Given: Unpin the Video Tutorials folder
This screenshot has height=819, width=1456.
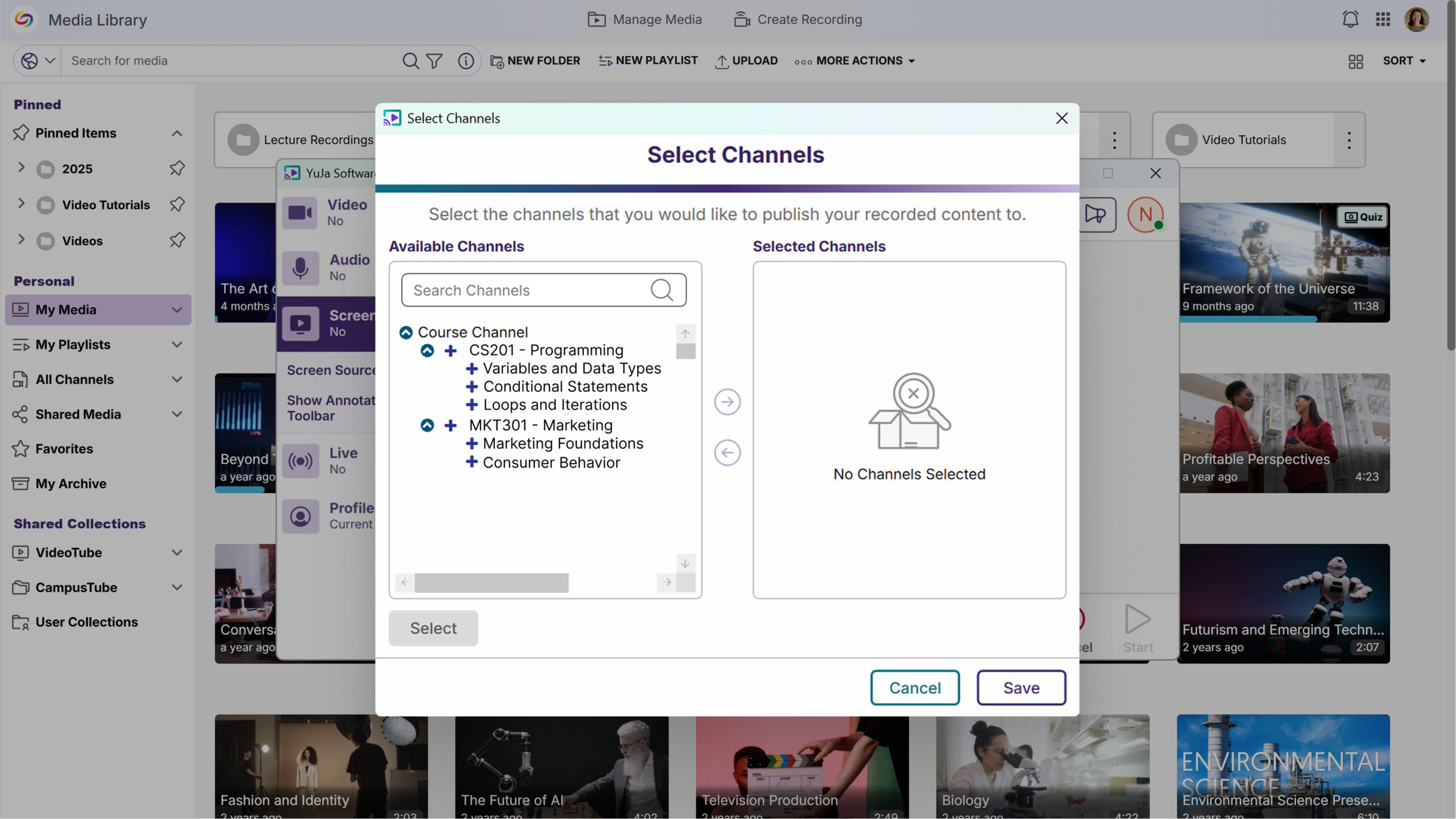Looking at the screenshot, I should coord(177,204).
